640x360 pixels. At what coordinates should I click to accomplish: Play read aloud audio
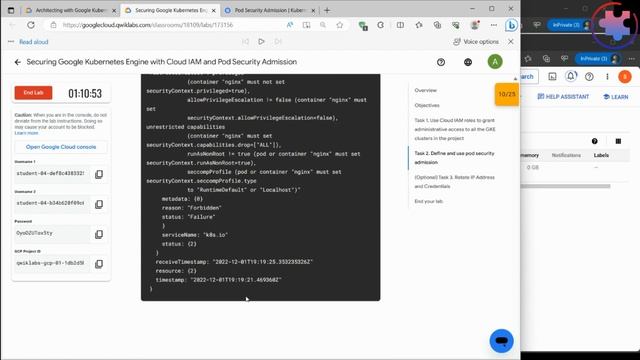coord(261,42)
